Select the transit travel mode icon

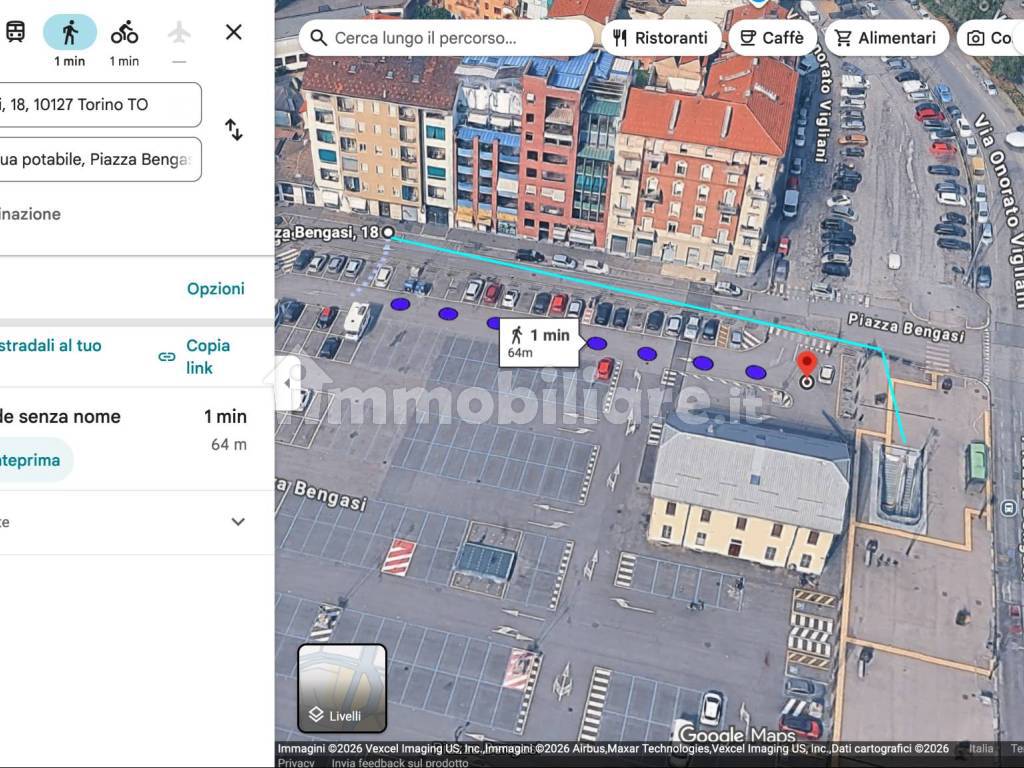(16, 31)
